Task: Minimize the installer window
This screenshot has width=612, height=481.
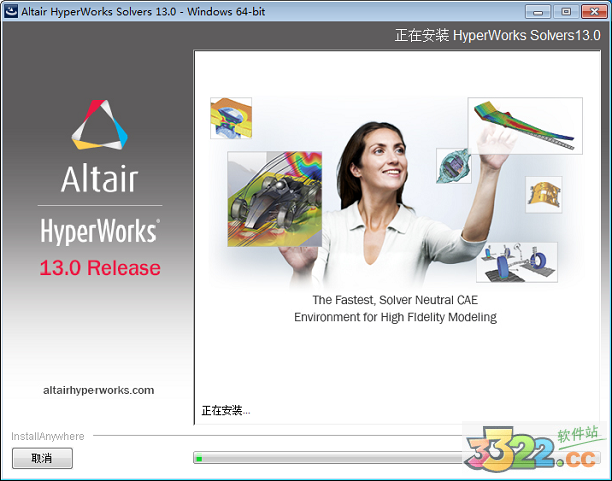Action: pyautogui.click(x=538, y=12)
